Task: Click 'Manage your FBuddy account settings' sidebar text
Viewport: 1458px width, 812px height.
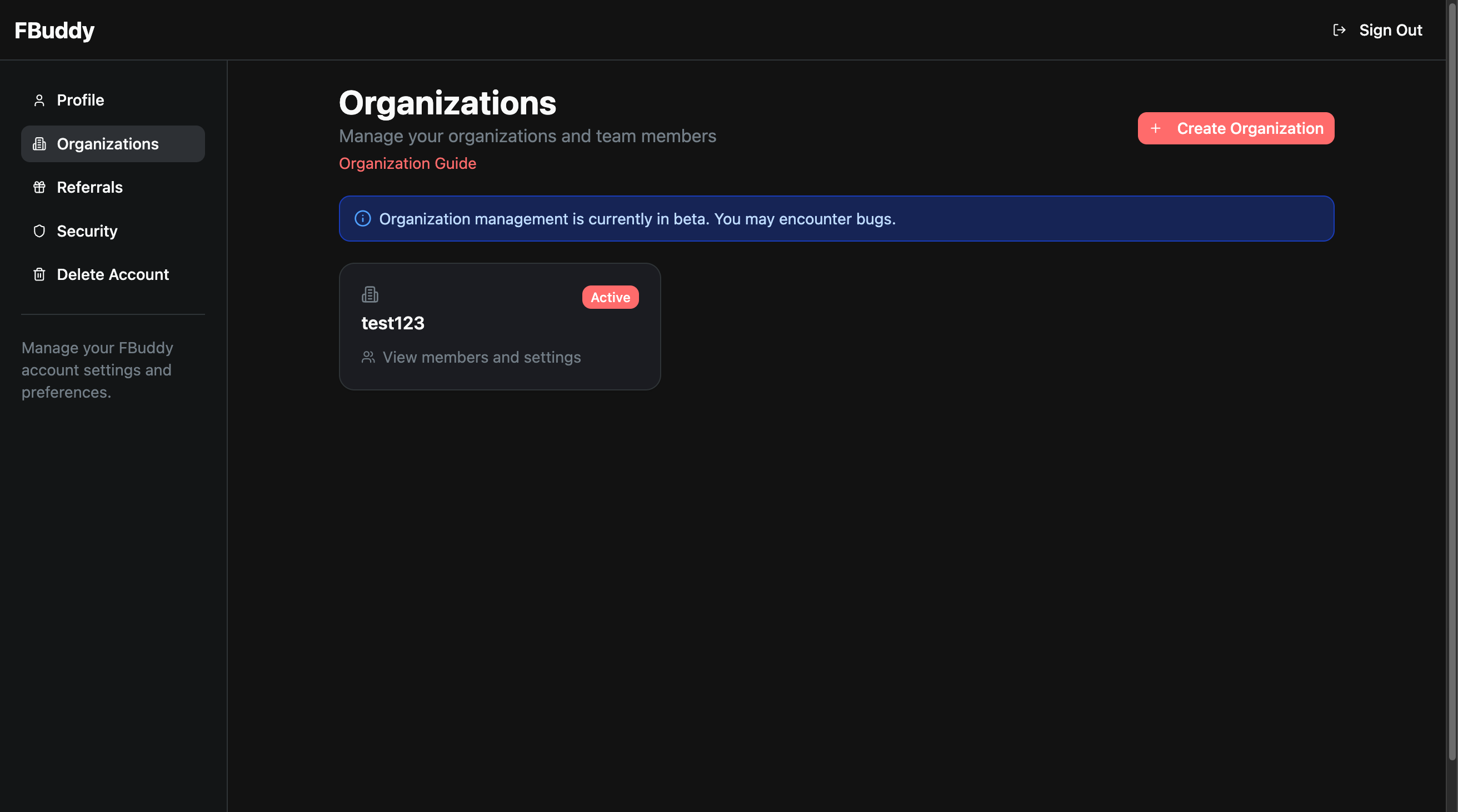Action: click(x=97, y=370)
